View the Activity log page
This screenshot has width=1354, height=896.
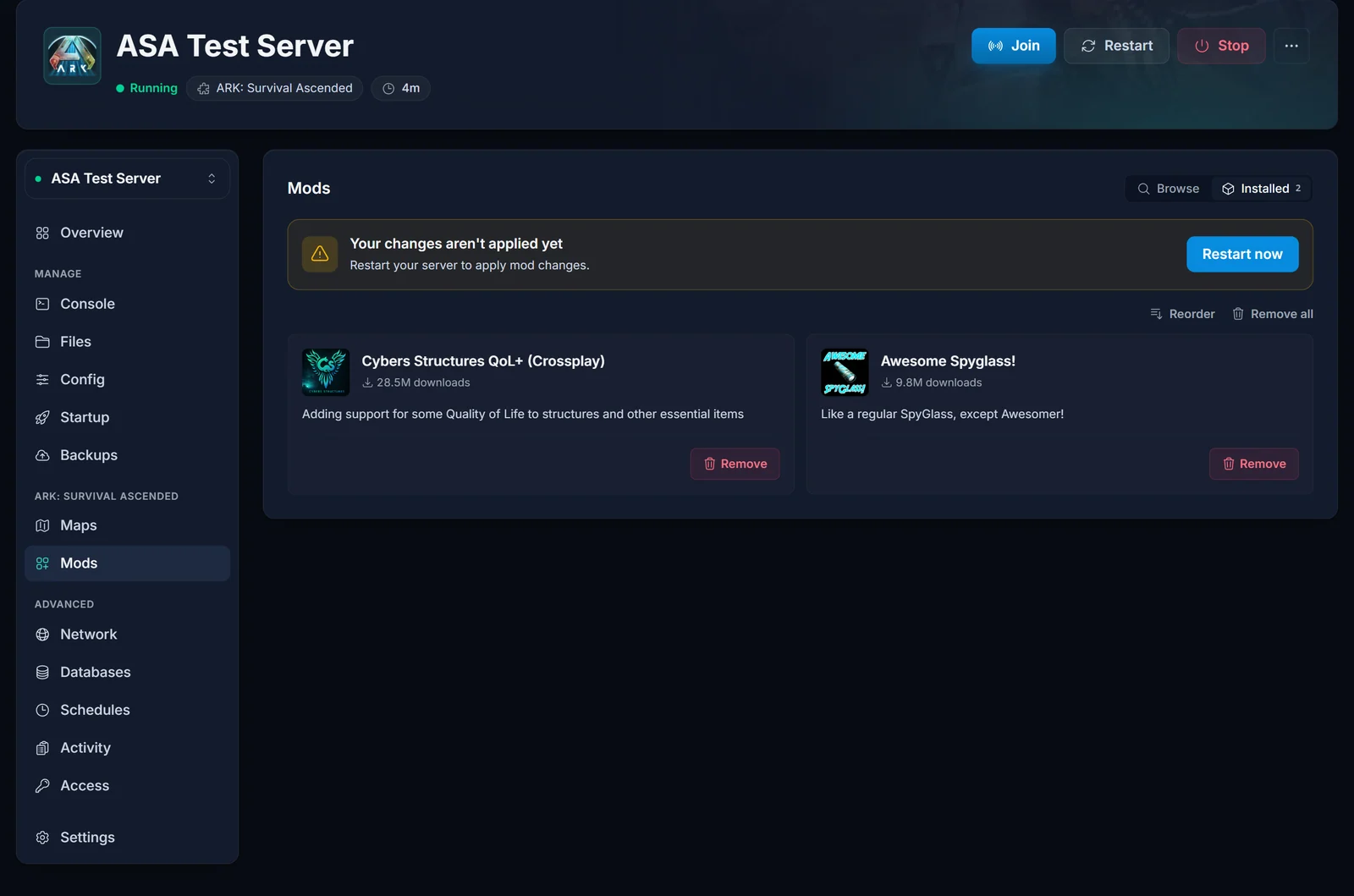coord(127,748)
